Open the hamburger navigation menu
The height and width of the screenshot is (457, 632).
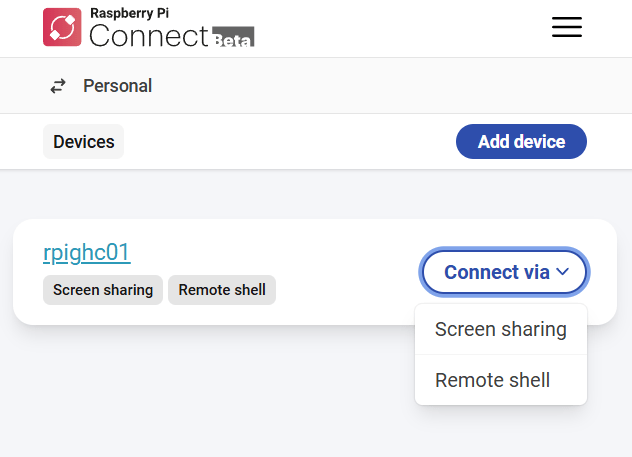click(567, 28)
